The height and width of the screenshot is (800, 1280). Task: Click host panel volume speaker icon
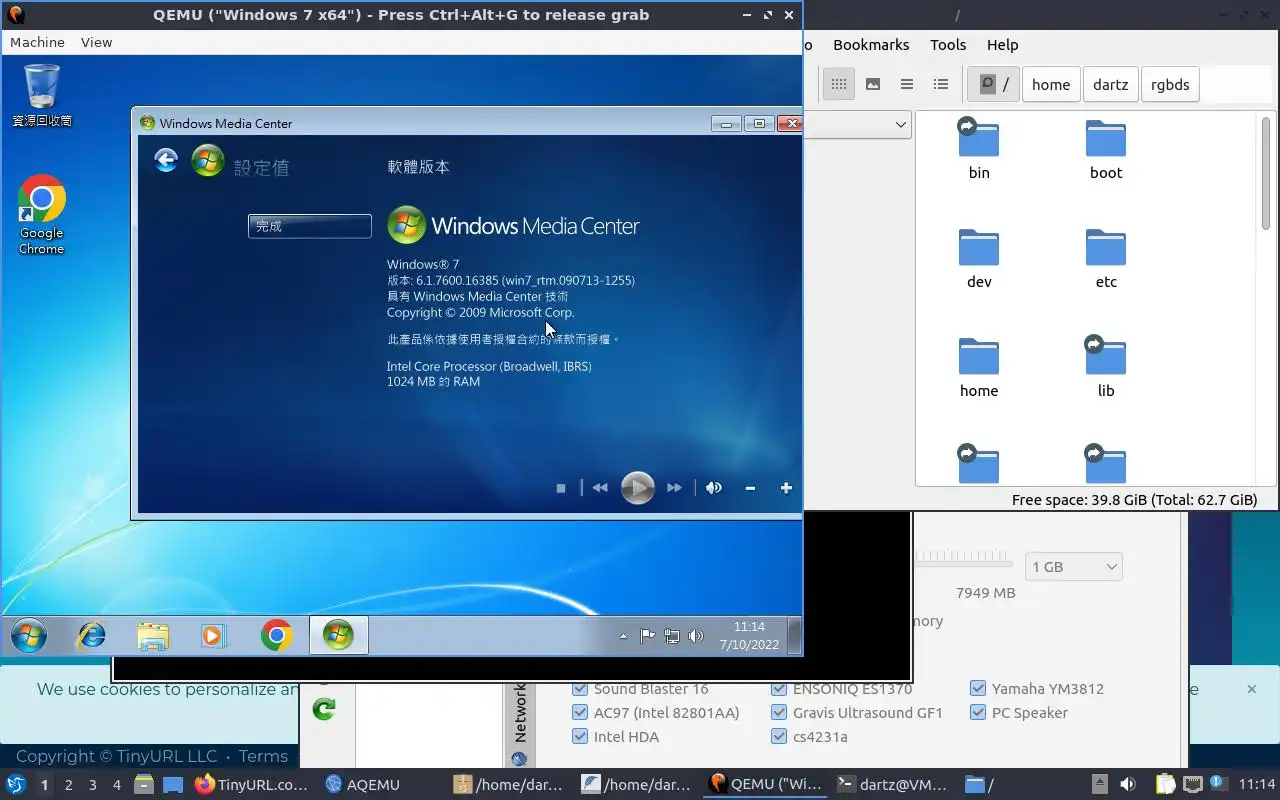coord(1127,785)
